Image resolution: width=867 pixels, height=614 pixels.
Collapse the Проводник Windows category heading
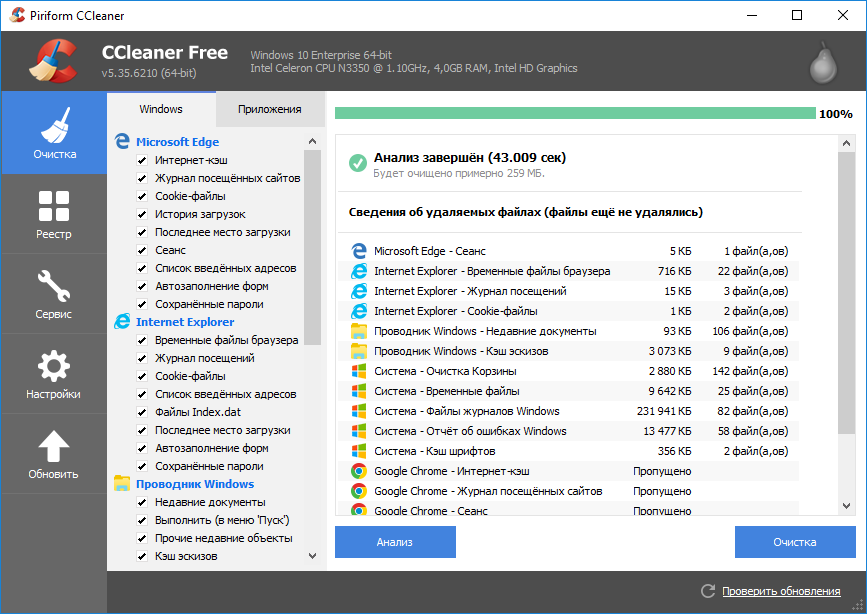[195, 483]
